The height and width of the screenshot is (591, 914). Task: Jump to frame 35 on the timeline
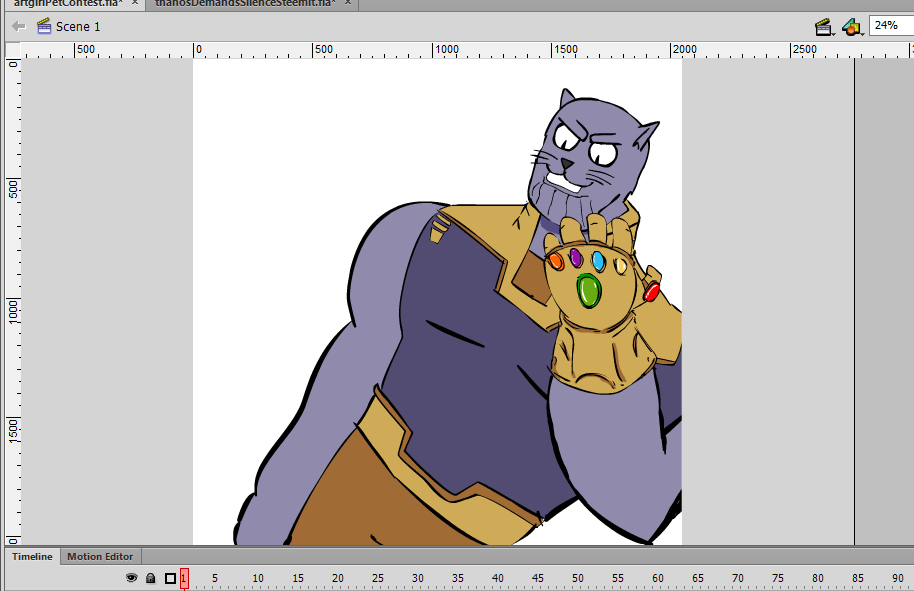point(458,578)
